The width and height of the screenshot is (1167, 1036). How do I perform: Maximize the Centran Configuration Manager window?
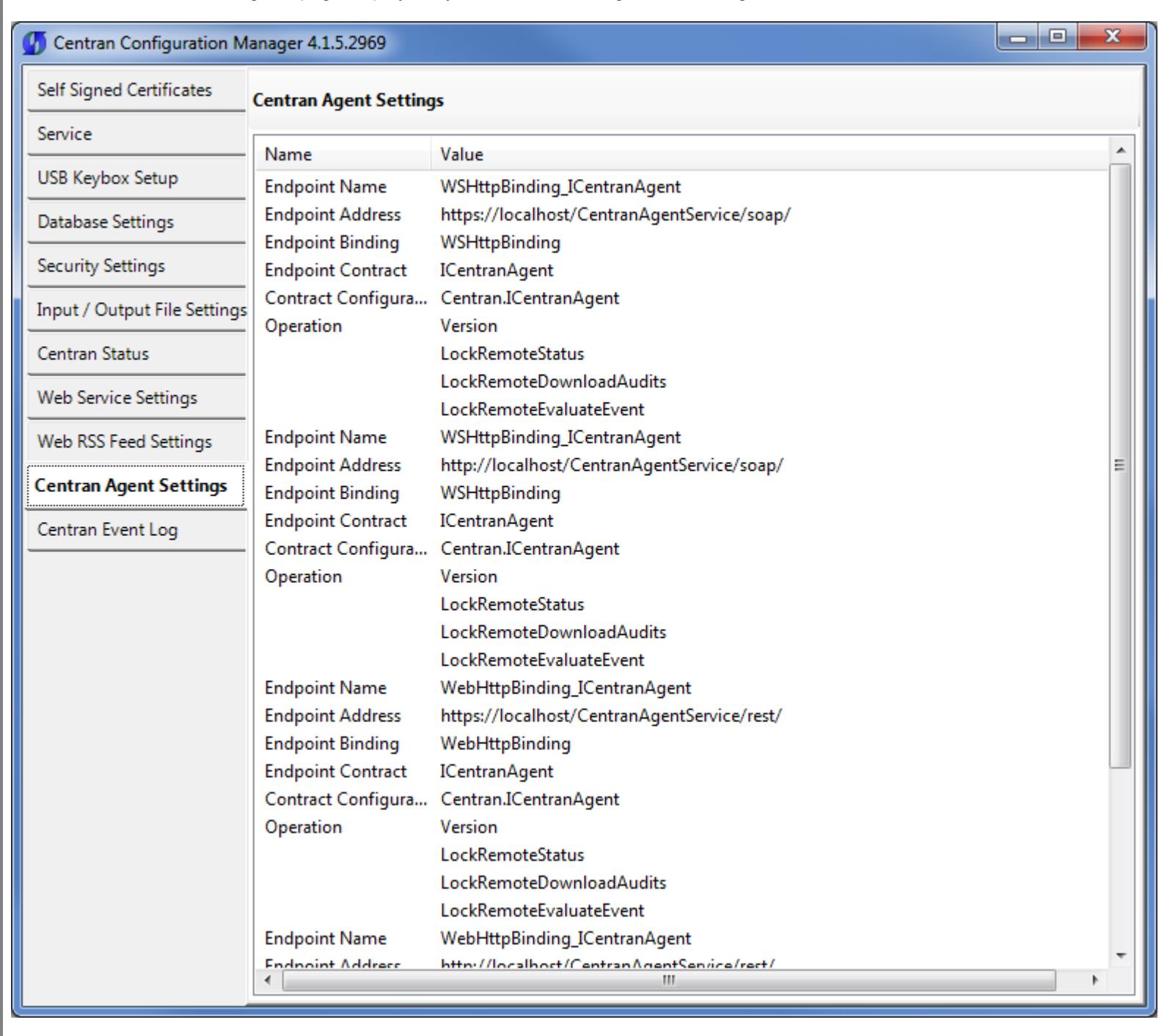(1058, 37)
